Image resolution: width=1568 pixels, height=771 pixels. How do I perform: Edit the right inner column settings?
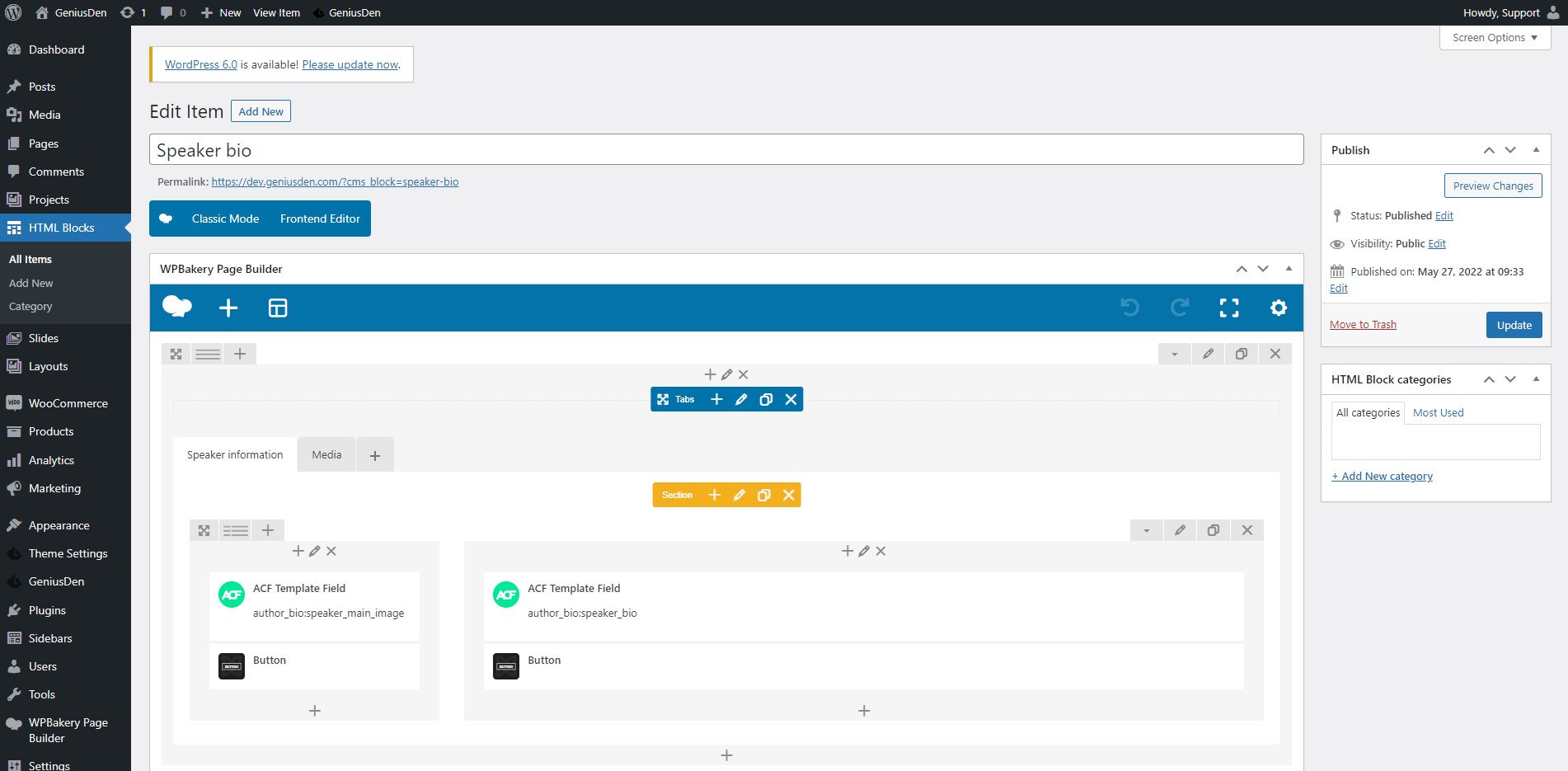click(864, 551)
